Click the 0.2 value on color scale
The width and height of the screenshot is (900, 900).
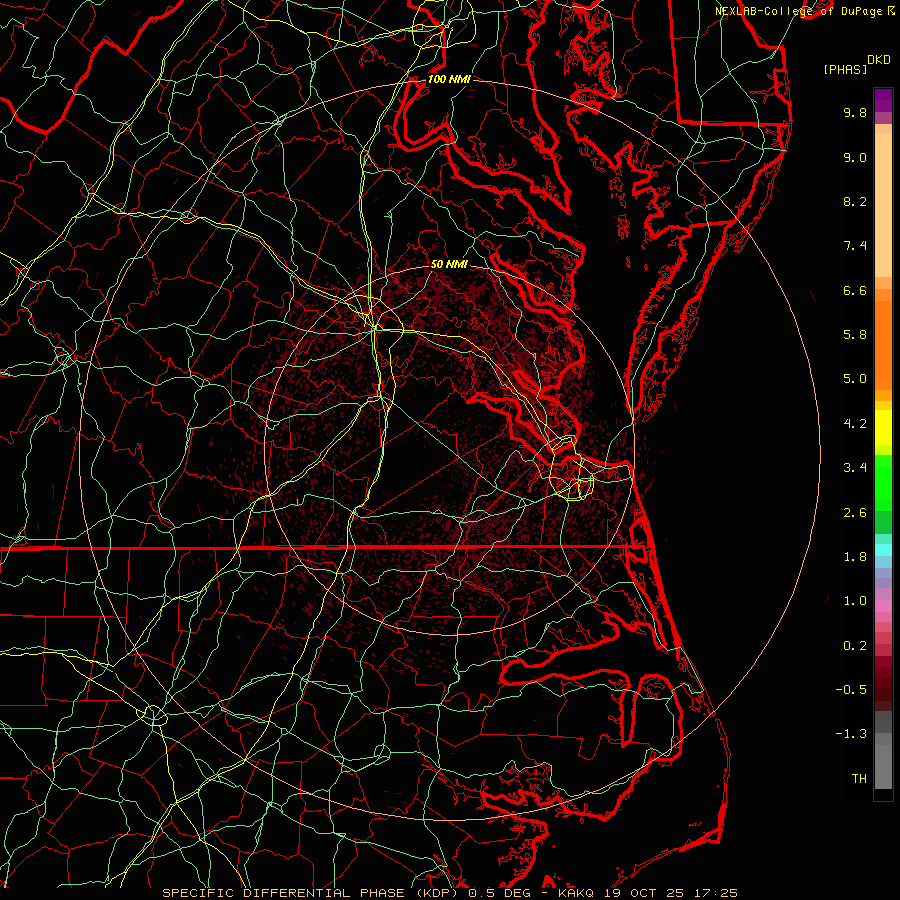(855, 646)
